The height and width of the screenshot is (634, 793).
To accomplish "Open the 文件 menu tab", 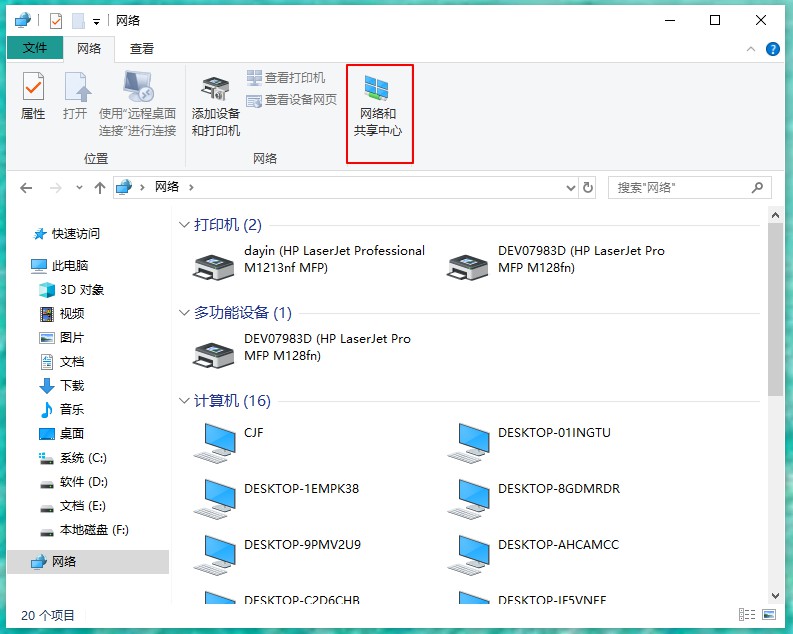I will point(35,48).
